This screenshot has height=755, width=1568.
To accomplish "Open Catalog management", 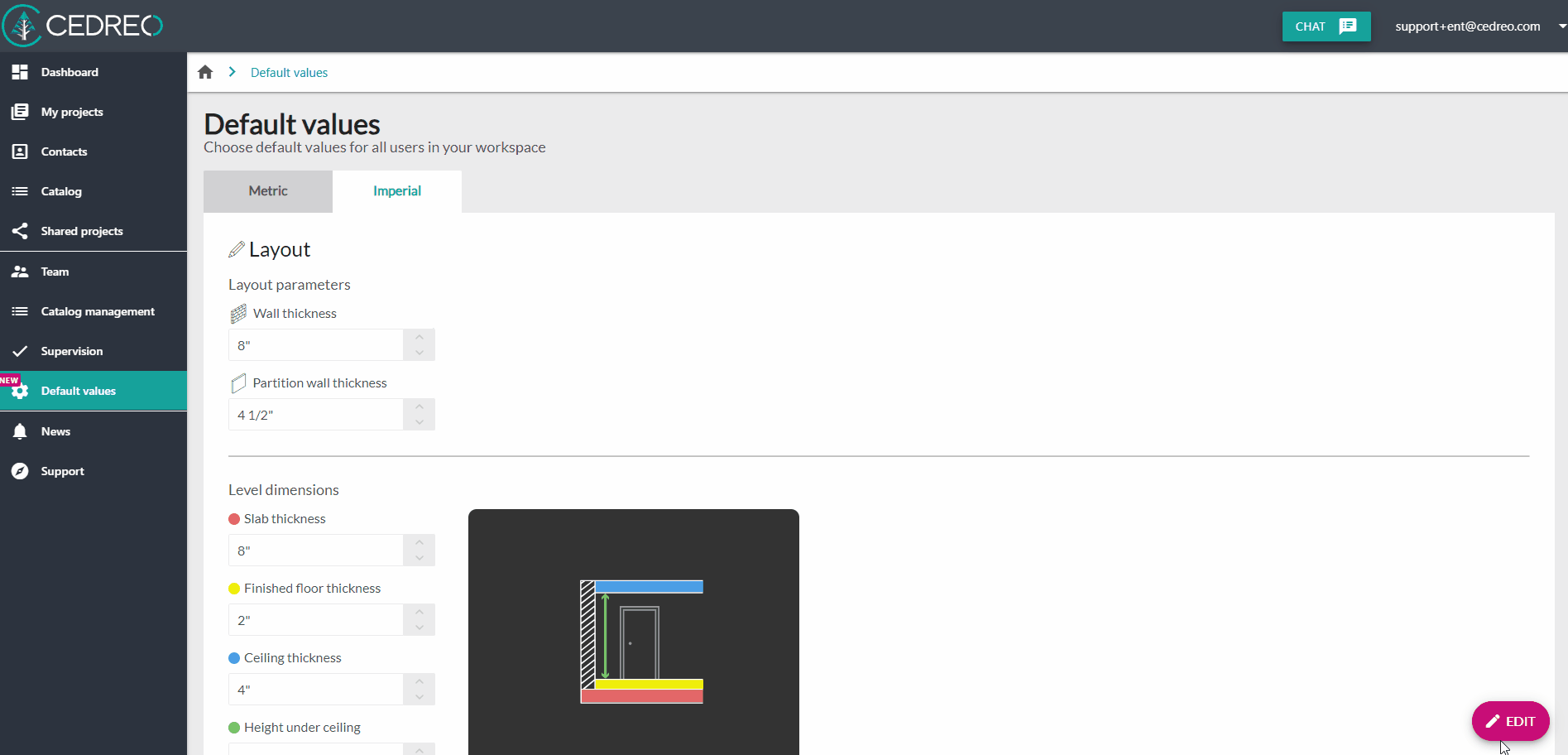I will [x=98, y=311].
